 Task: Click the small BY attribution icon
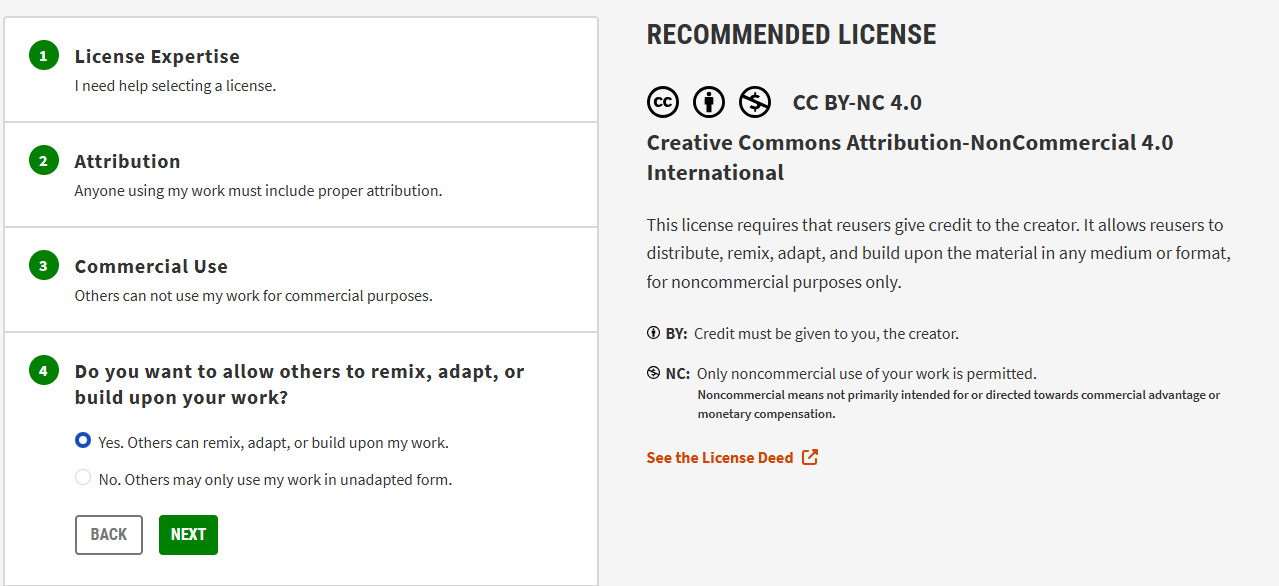[654, 333]
